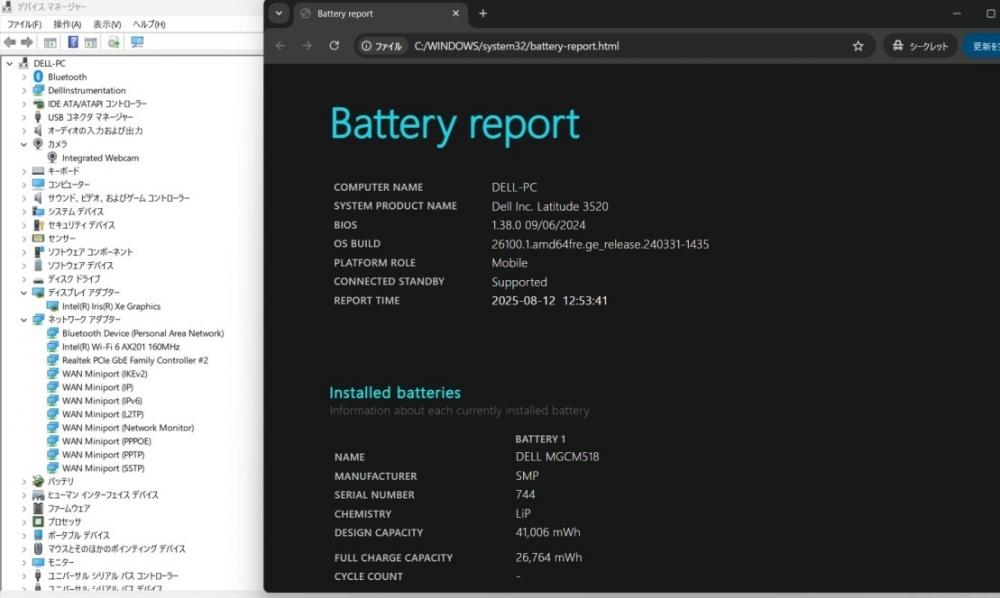1000x598 pixels.
Task: Click the action pane toolbar icon beside help
Action: coord(91,42)
